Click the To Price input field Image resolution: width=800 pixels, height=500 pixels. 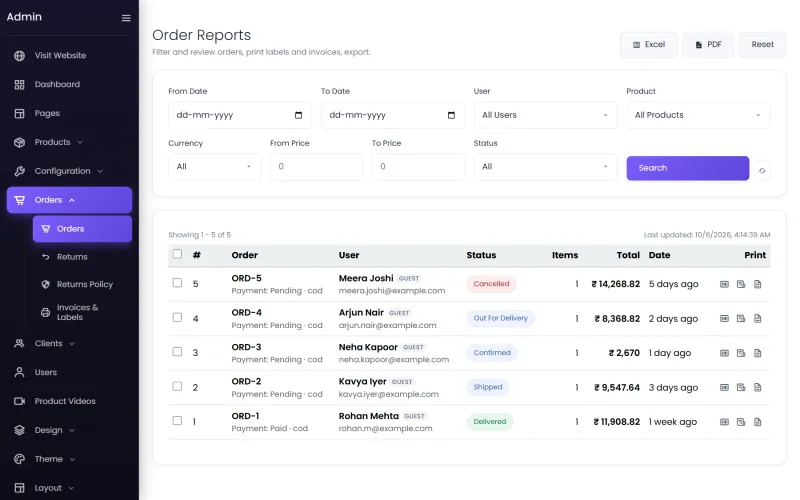point(418,167)
